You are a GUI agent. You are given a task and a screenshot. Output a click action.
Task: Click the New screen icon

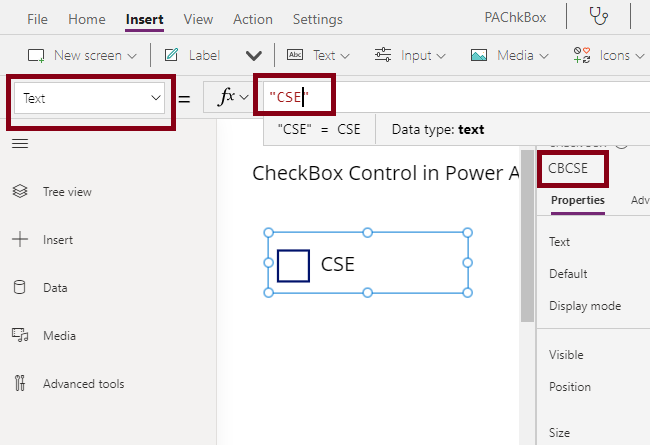pyautogui.click(x=36, y=56)
